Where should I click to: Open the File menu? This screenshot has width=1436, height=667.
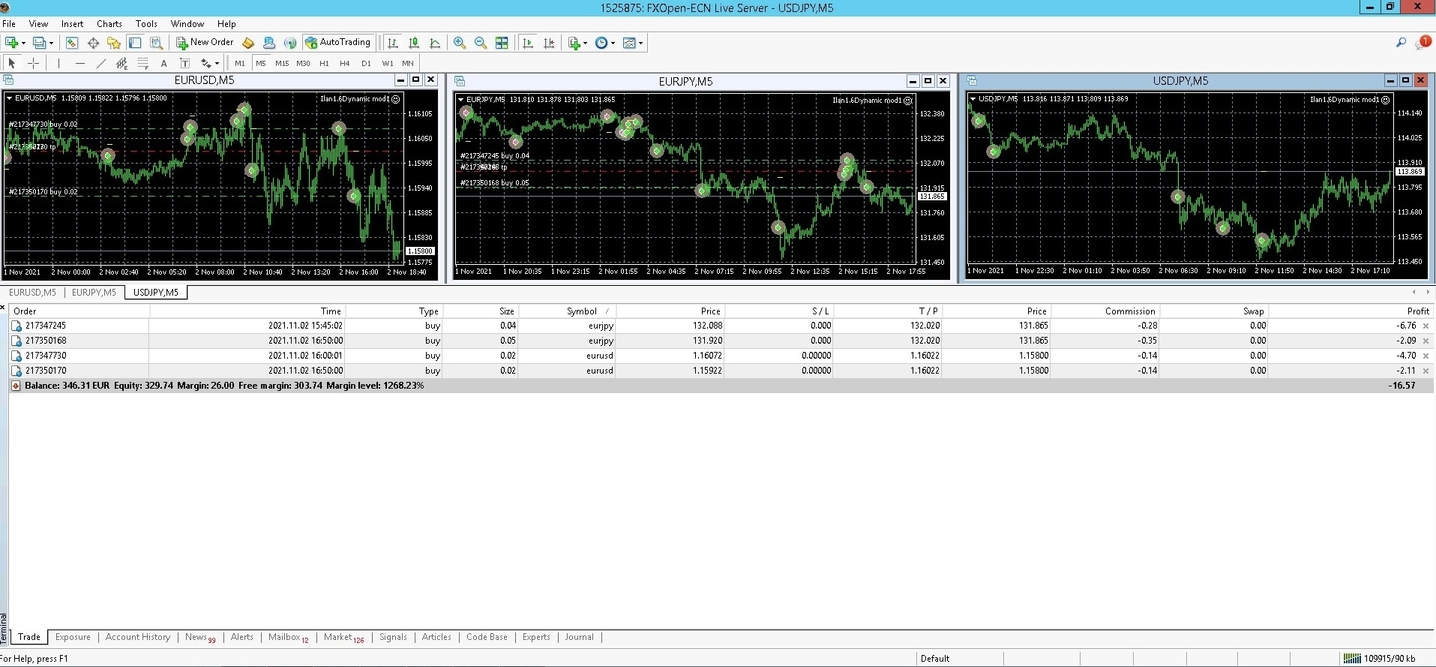pyautogui.click(x=9, y=24)
